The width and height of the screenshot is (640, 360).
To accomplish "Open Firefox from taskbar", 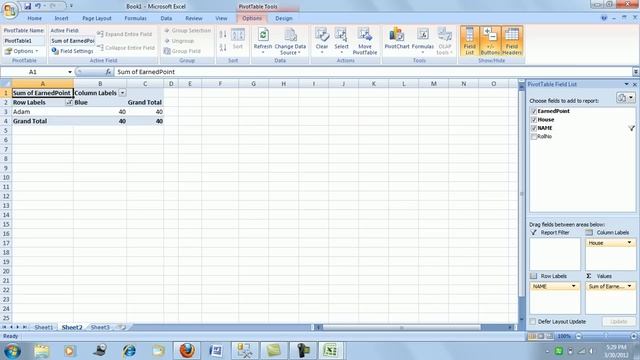I will pos(187,351).
